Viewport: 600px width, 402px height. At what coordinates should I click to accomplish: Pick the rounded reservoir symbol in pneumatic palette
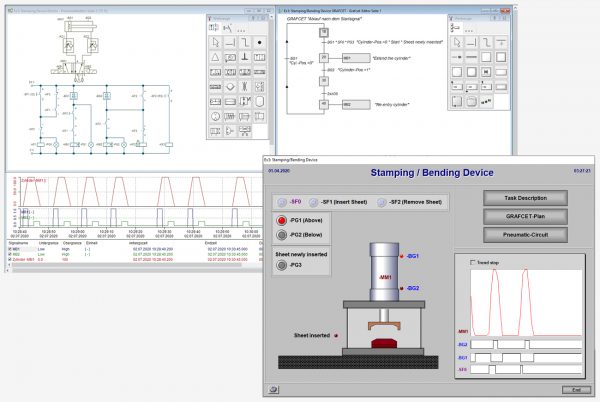tap(259, 102)
